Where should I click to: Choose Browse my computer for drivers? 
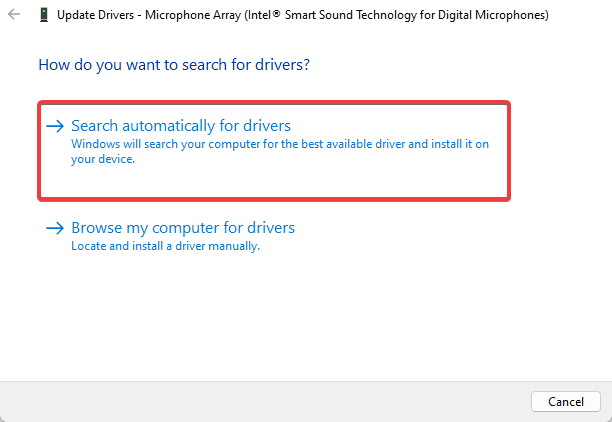[x=183, y=228]
